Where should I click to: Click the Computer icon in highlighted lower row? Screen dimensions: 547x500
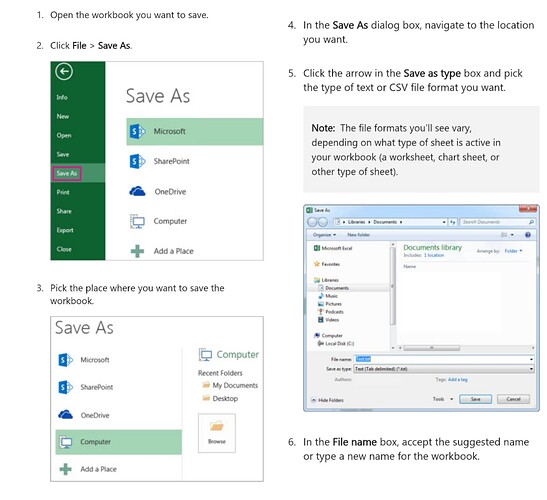(66, 442)
